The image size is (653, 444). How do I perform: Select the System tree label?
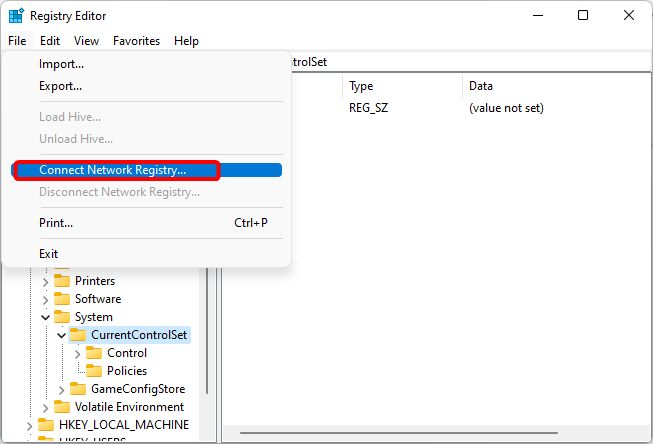coord(94,317)
